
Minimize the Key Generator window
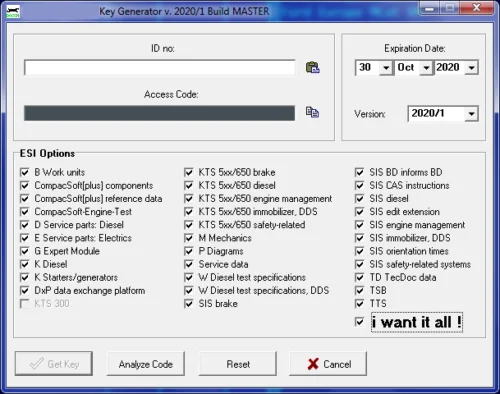coord(430,8)
